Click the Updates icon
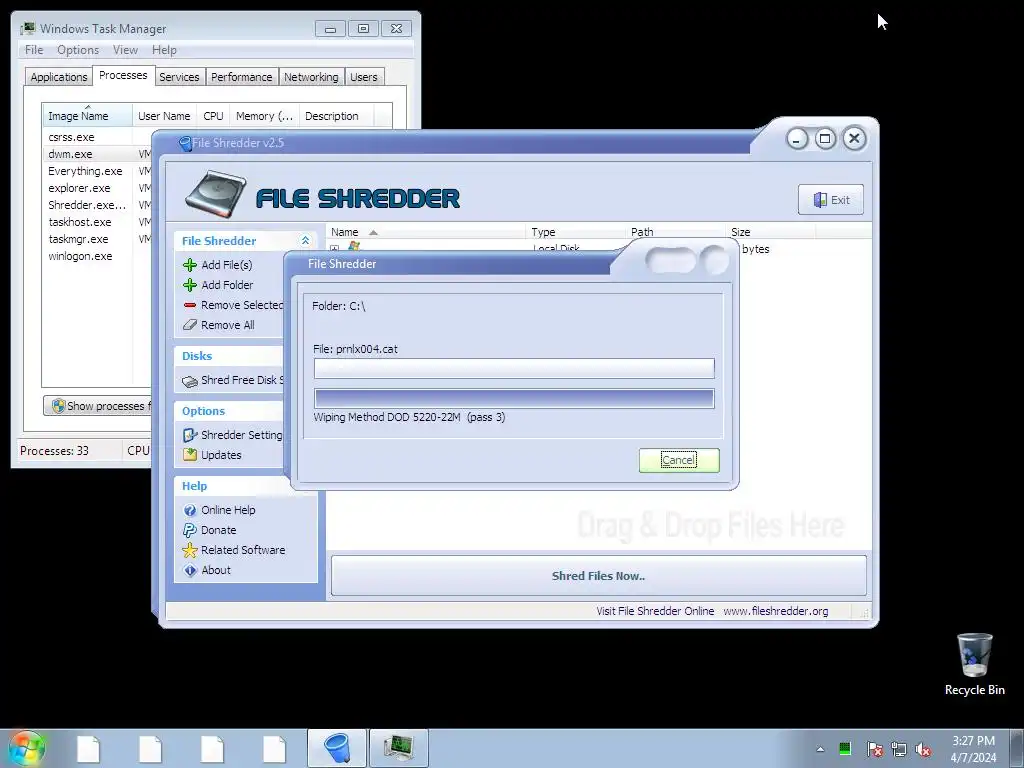 pos(190,455)
